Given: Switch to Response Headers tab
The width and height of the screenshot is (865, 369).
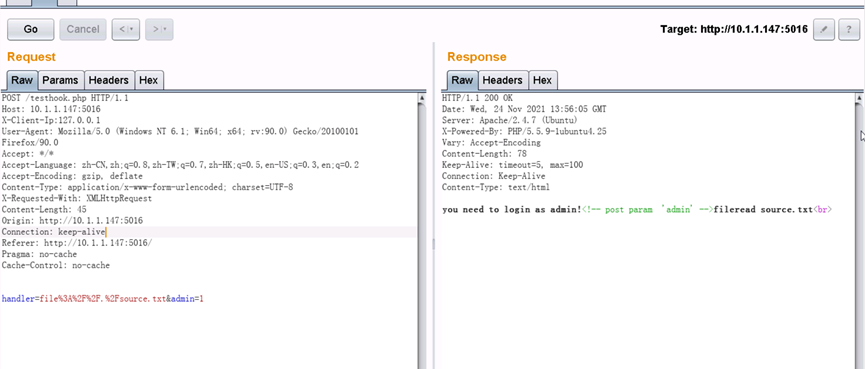Looking at the screenshot, I should [x=503, y=80].
